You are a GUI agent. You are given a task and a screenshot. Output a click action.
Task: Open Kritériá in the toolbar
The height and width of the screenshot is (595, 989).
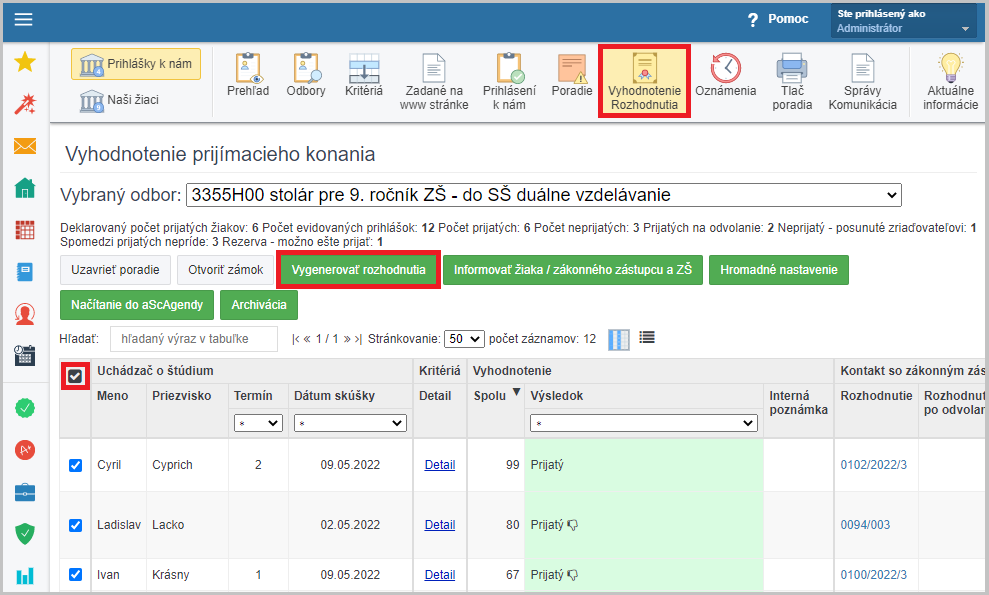(x=364, y=75)
